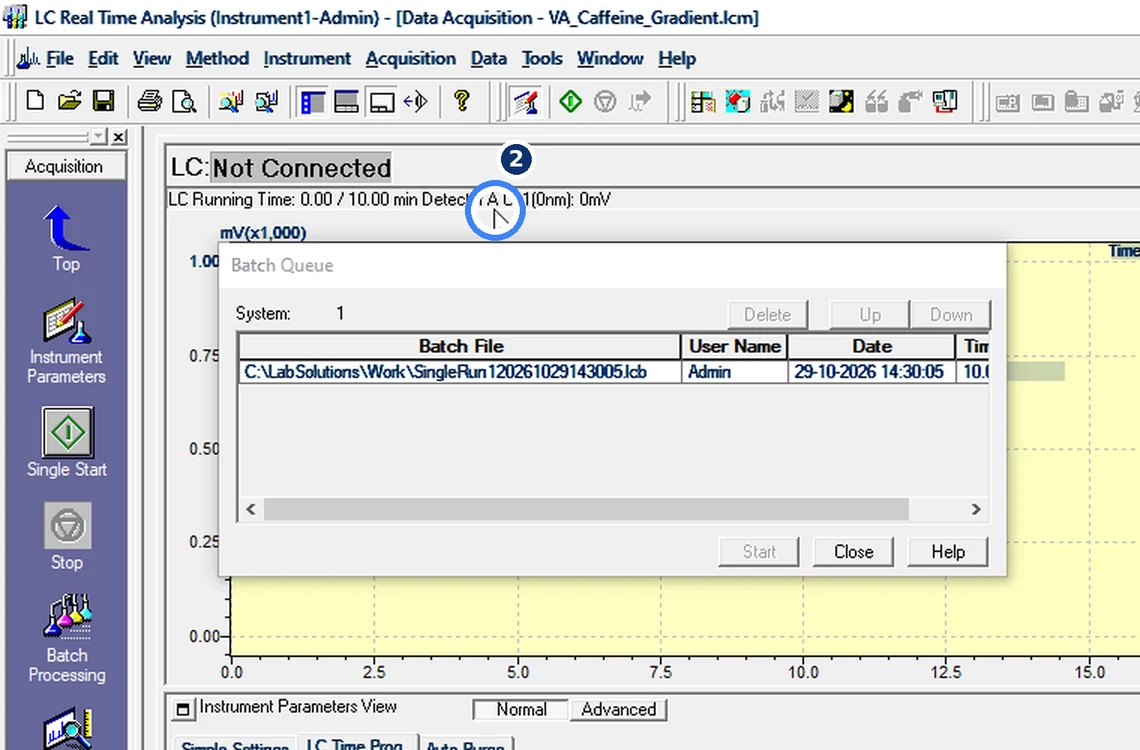
Task: Click the Batch Queue horizontal scrollbar thumb
Action: point(586,509)
